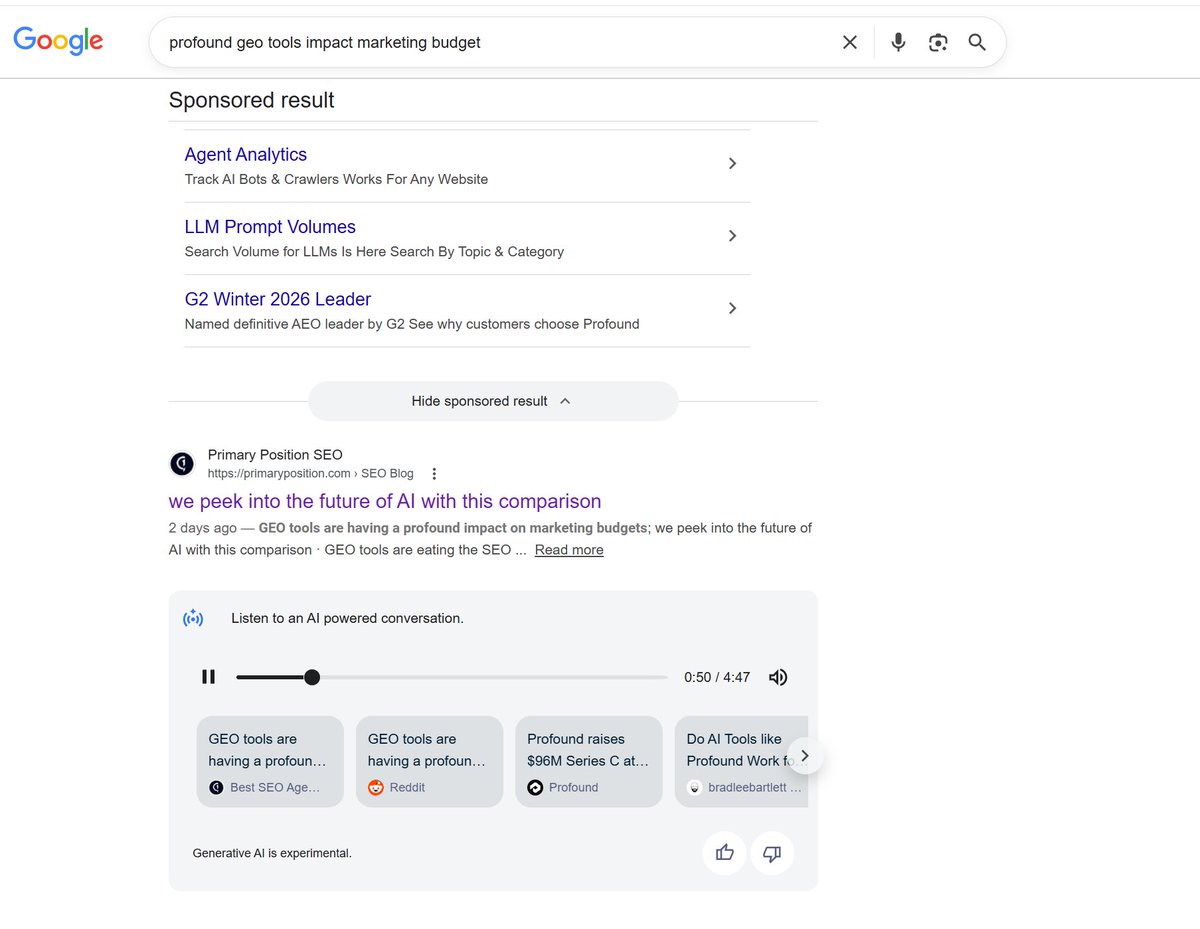The width and height of the screenshot is (1200, 929).
Task: Click into the search query field
Action: [x=495, y=43]
